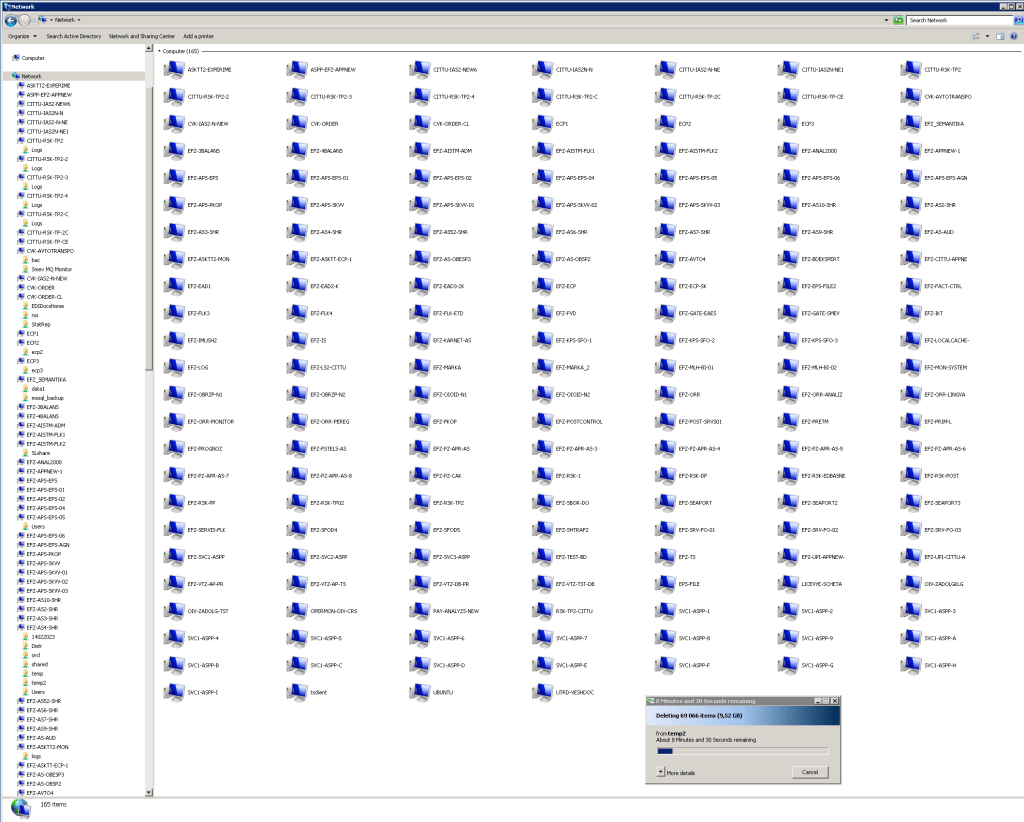This screenshot has height=822, width=1024.
Task: Open the Organize dropdown menu
Action: pos(20,36)
